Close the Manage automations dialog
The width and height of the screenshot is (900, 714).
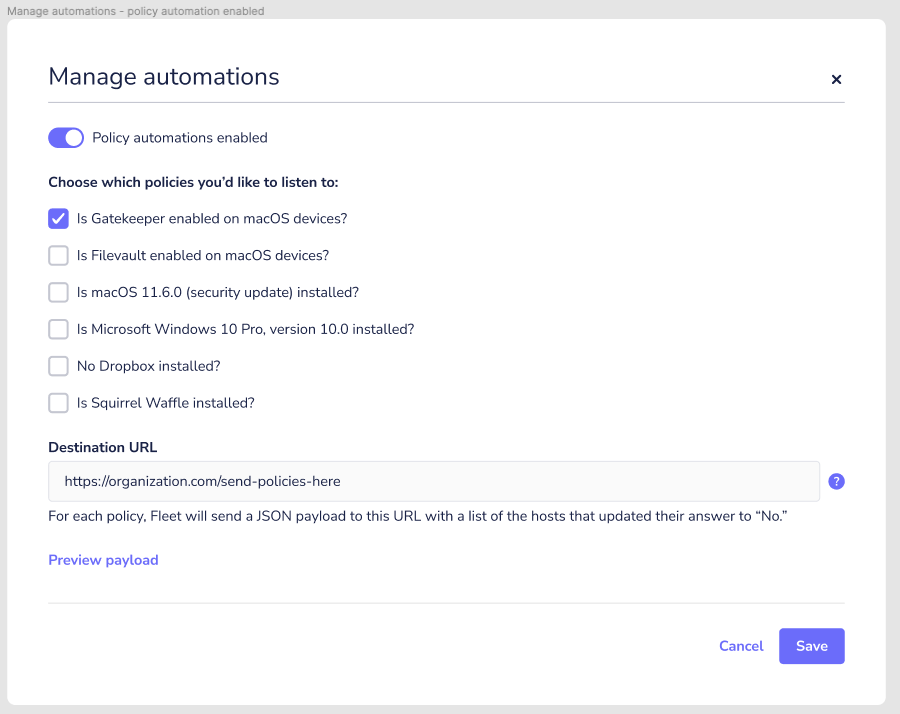(x=836, y=79)
